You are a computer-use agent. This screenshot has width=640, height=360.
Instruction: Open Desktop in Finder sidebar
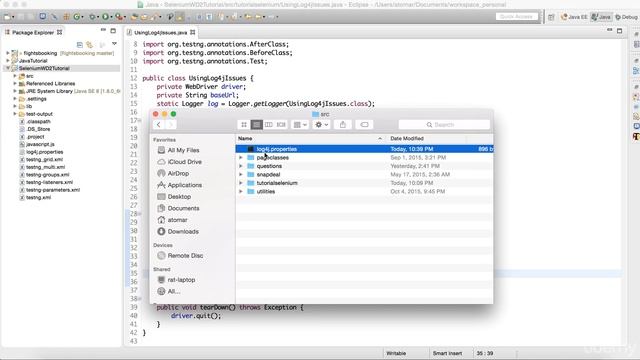click(x=179, y=197)
